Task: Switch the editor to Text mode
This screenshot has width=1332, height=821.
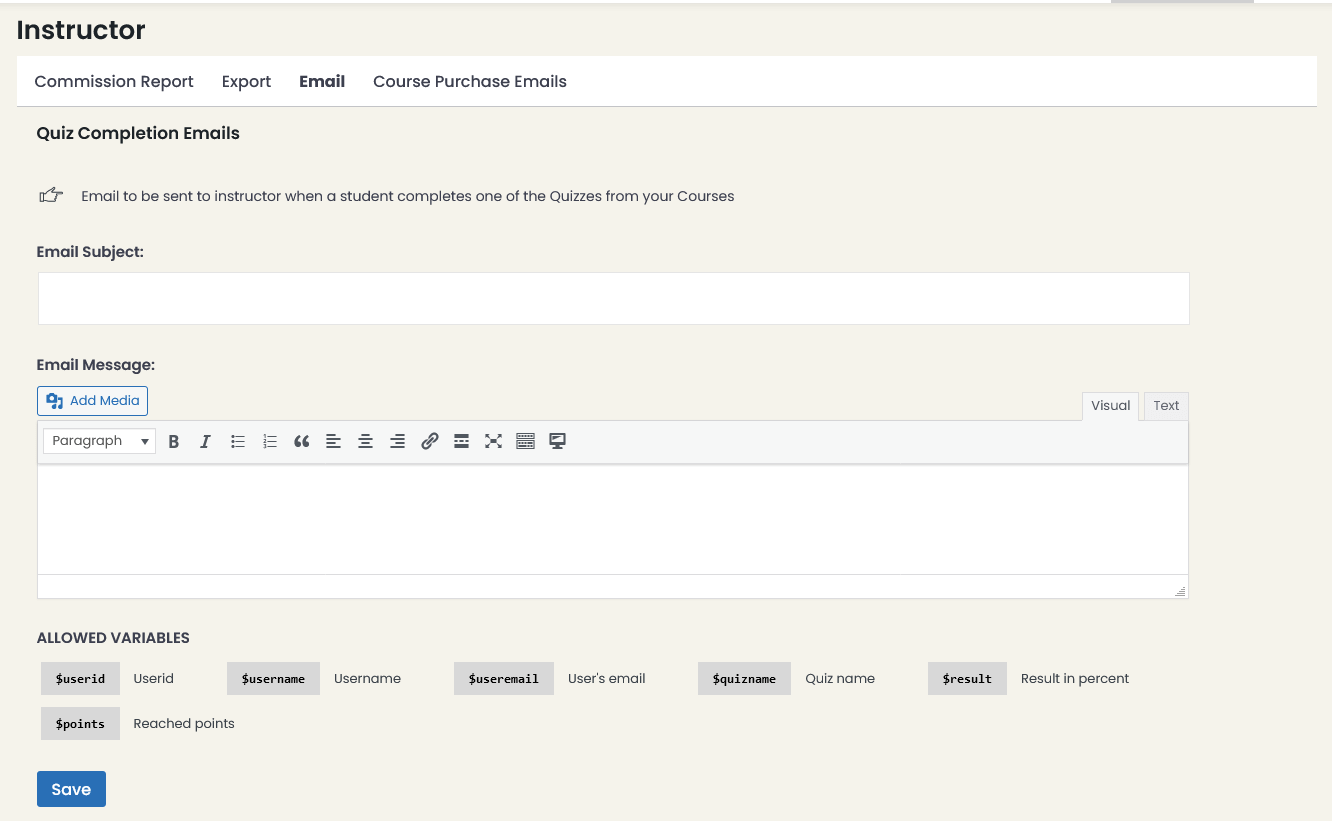Action: tap(1165, 405)
